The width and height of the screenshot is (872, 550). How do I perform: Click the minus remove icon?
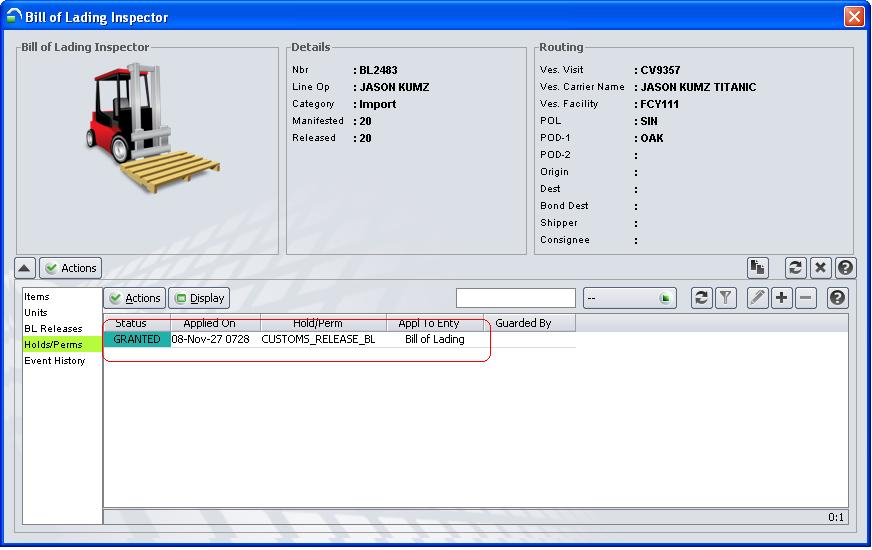(x=806, y=298)
